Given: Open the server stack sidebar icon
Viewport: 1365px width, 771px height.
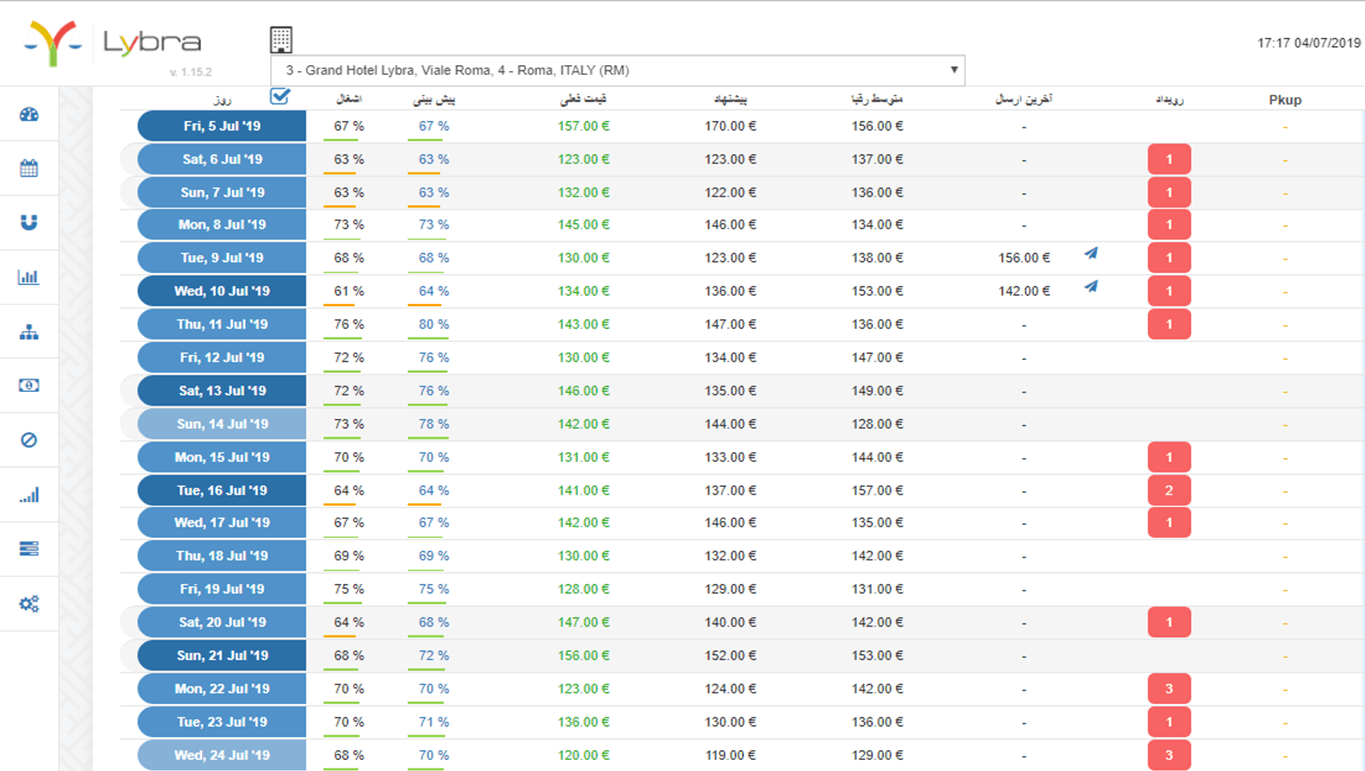Looking at the screenshot, I should [x=29, y=549].
